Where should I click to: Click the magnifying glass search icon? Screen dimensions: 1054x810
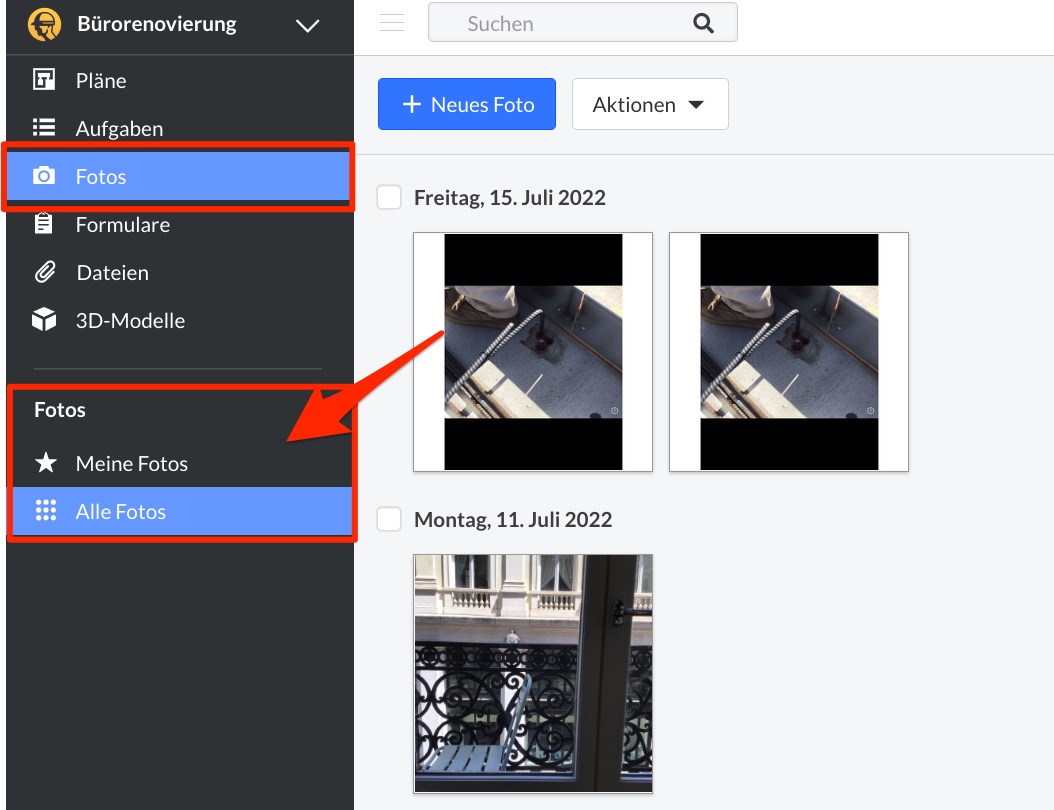point(704,23)
